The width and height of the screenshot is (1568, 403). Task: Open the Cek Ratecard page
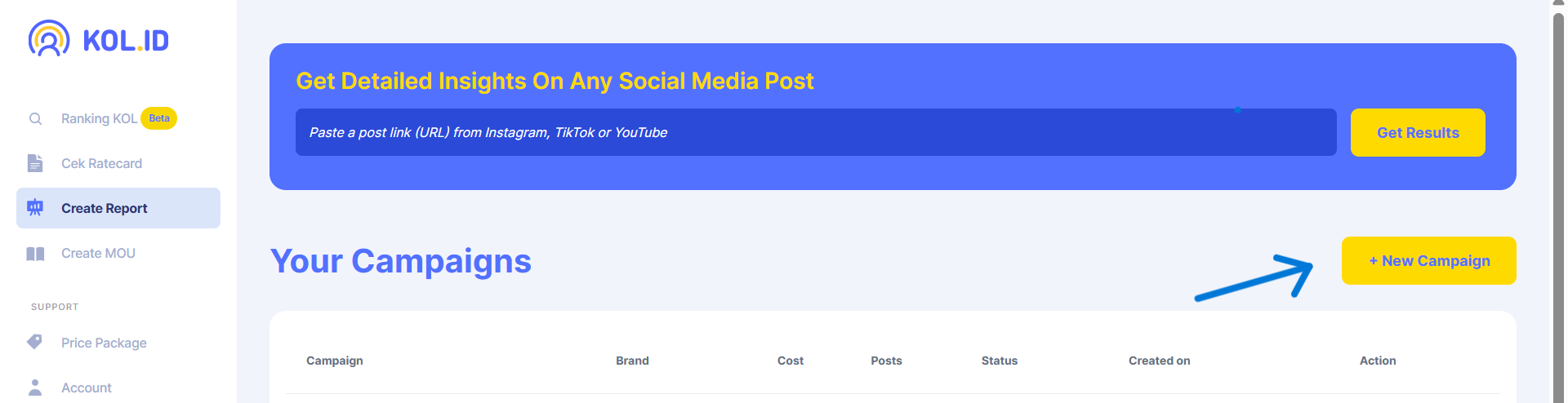coord(101,163)
